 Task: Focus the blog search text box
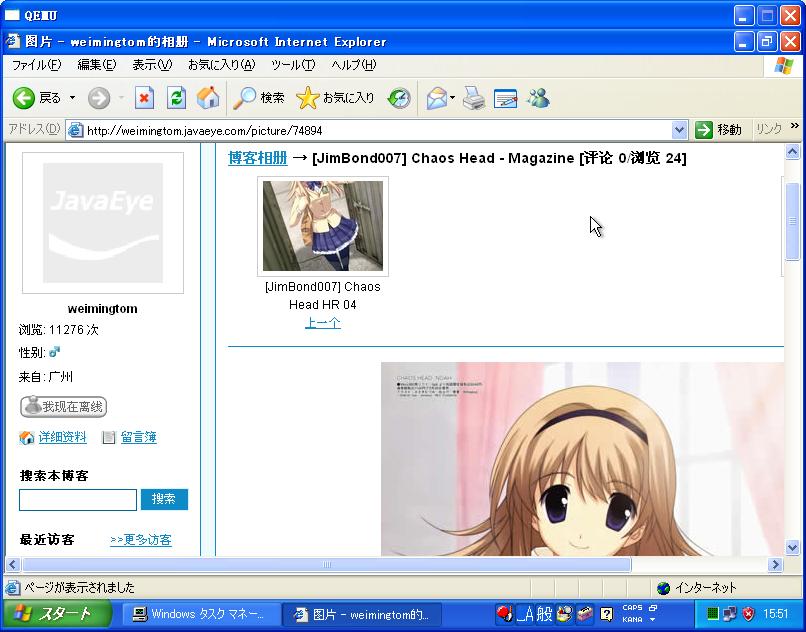pyautogui.click(x=78, y=500)
